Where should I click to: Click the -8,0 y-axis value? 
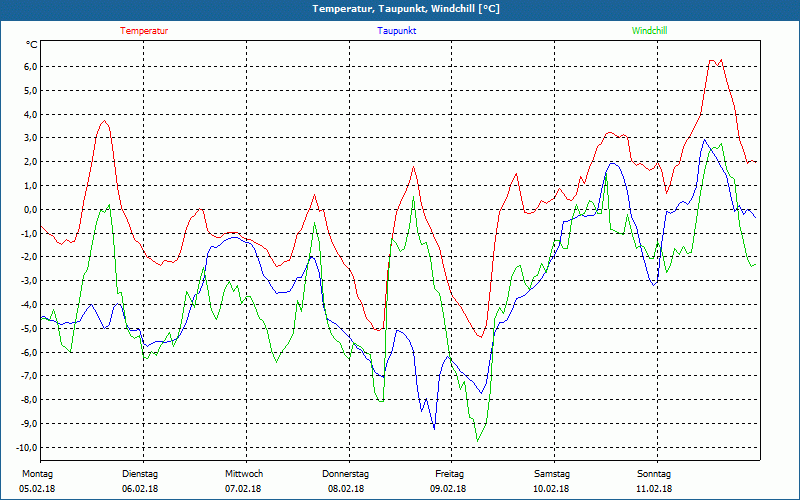[x=28, y=399]
